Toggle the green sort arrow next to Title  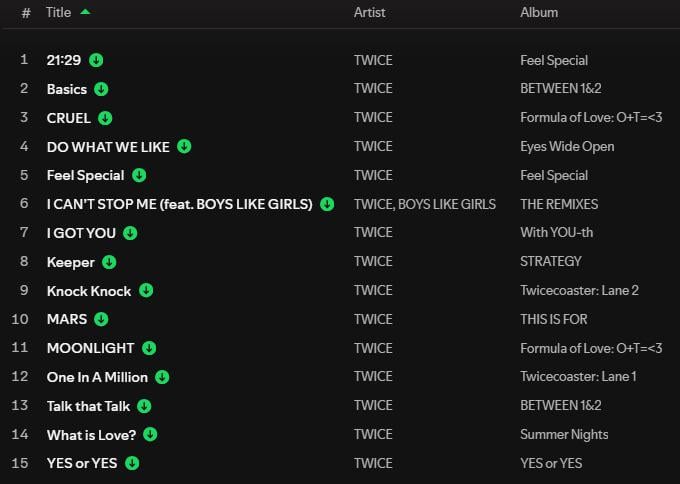[84, 12]
